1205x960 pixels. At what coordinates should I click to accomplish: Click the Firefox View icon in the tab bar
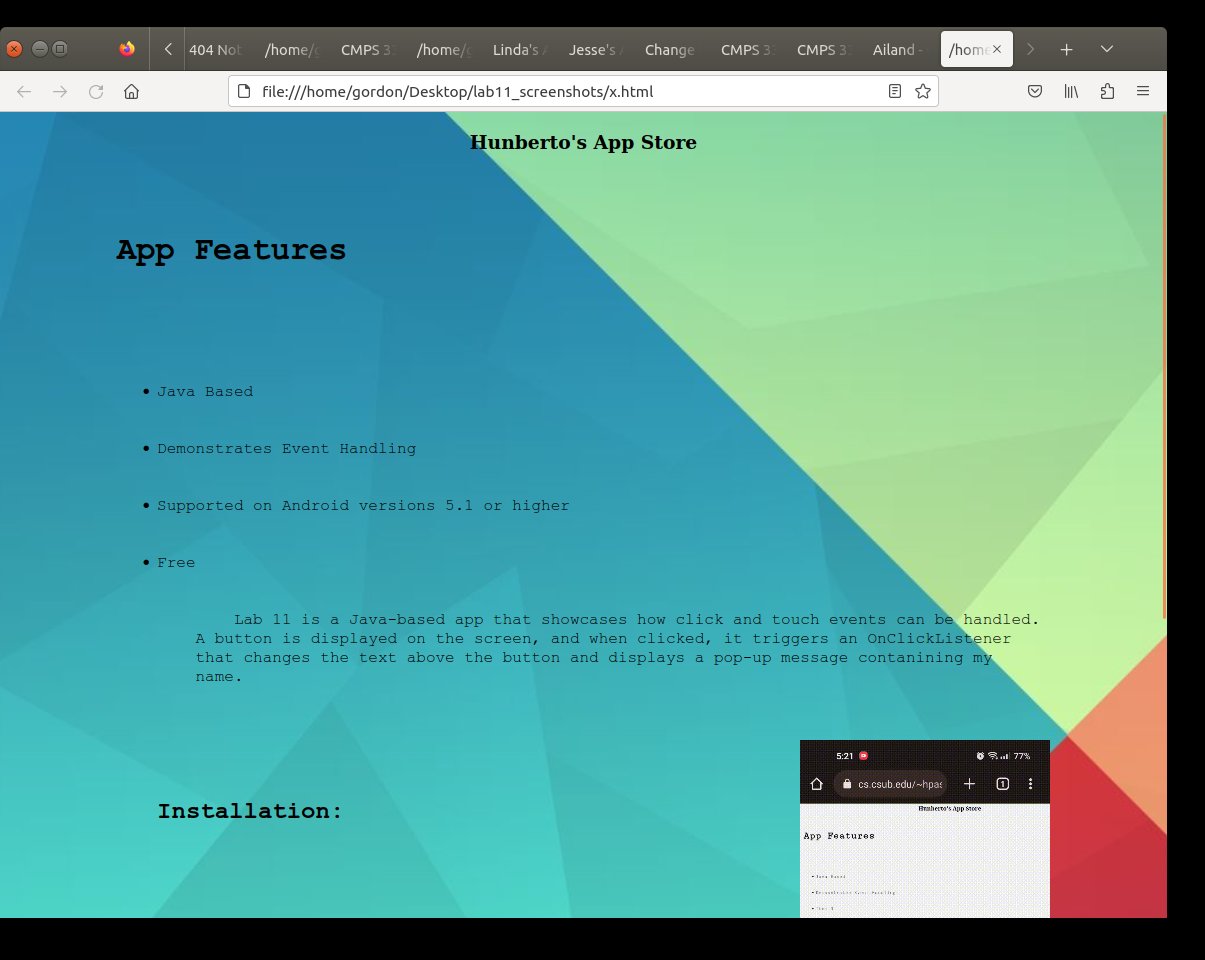[127, 49]
